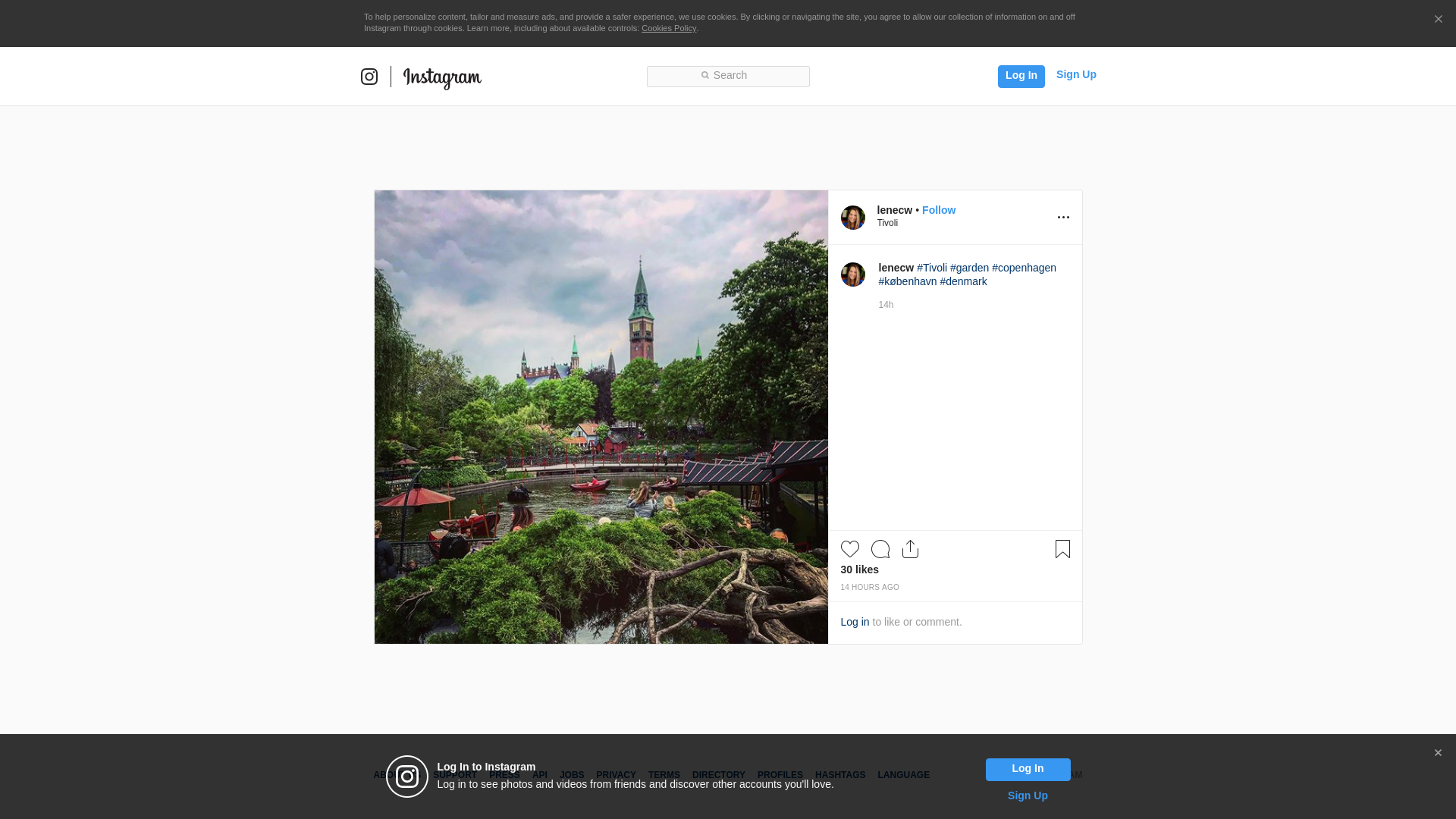Open the #copenhagen hashtag

point(1024,268)
